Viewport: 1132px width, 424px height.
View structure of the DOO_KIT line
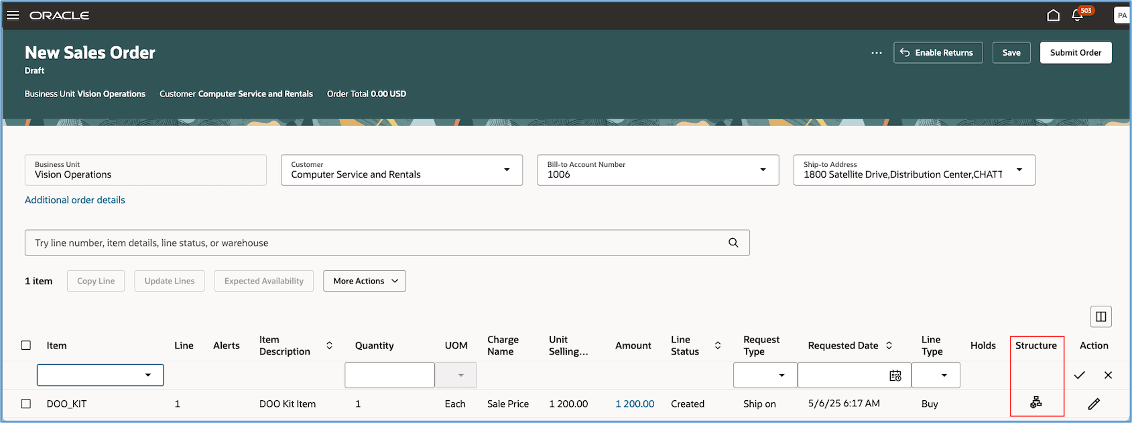1037,403
